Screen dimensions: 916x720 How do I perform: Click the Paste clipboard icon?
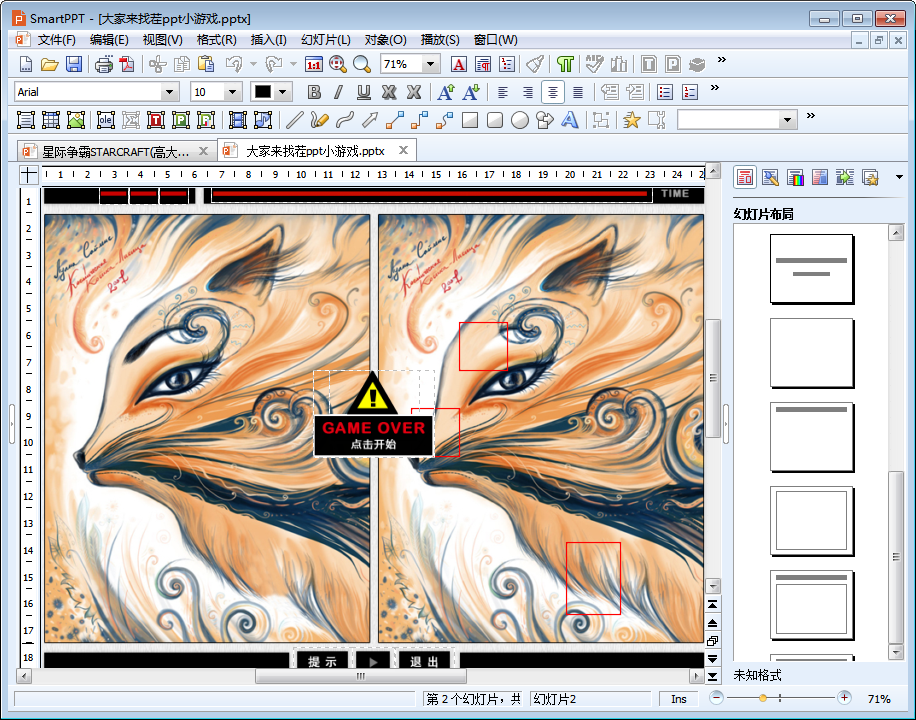206,64
